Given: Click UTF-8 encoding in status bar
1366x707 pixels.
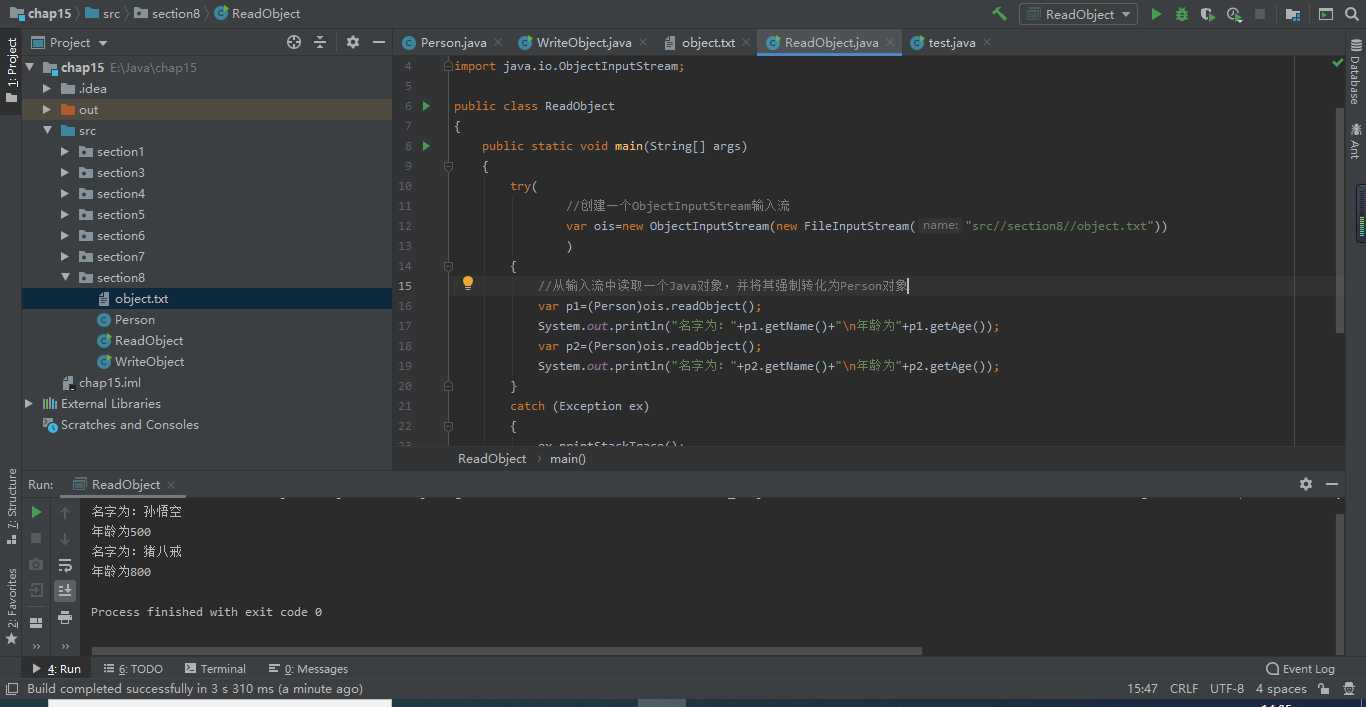Looking at the screenshot, I should (x=1227, y=689).
